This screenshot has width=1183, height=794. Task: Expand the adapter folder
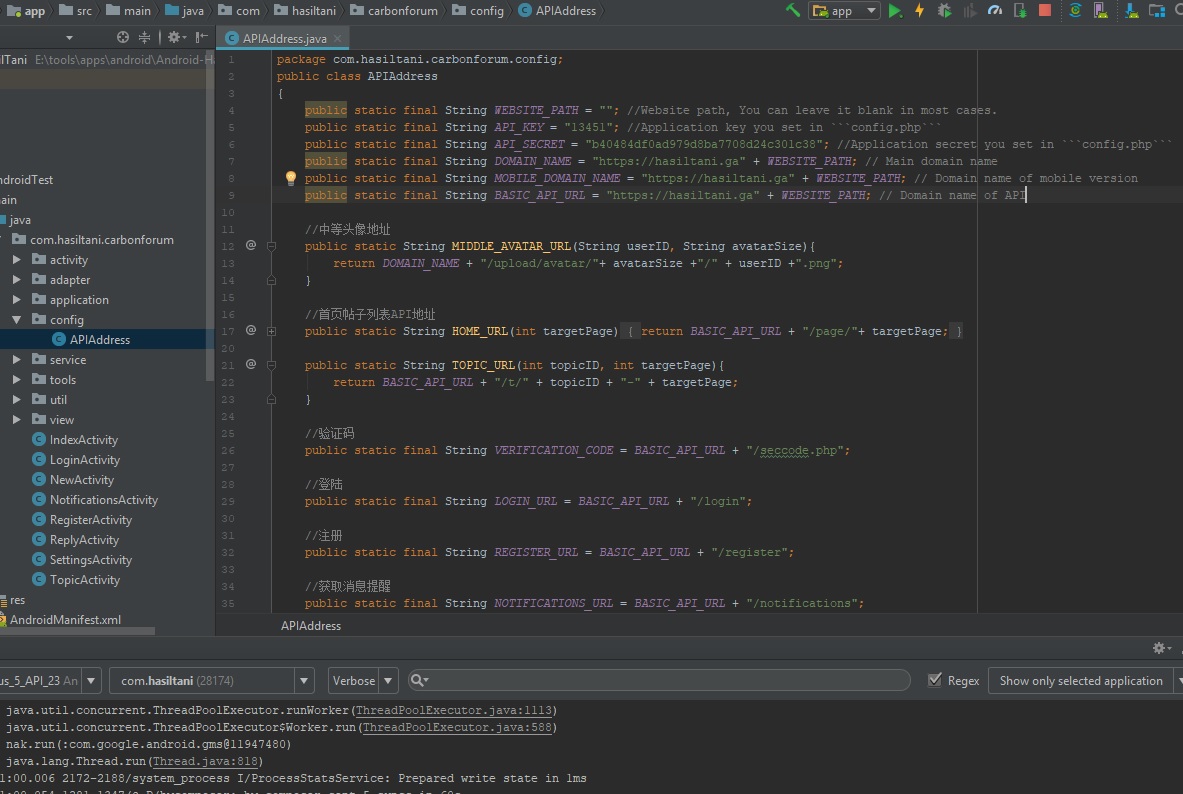[x=17, y=279]
